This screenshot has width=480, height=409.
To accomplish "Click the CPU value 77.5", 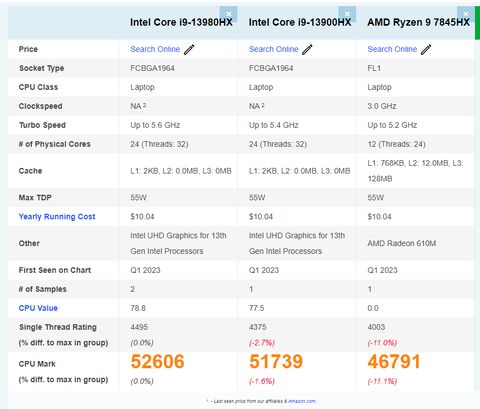I will [x=257, y=308].
